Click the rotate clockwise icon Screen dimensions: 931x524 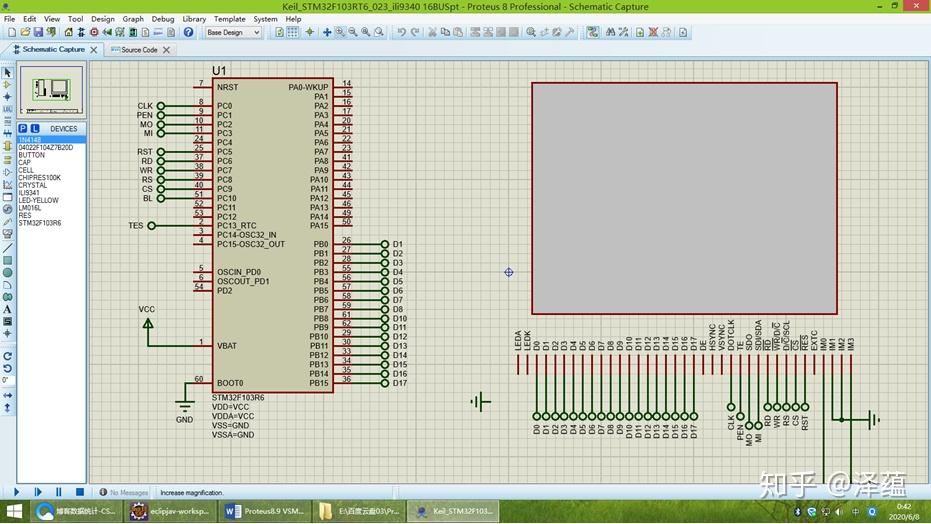click(x=7, y=356)
